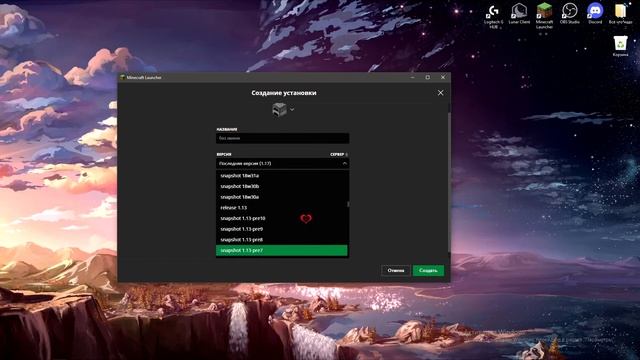Viewport: 640px width, 360px height.
Task: Select snapshot 1.13-pre8 version
Action: [282, 240]
